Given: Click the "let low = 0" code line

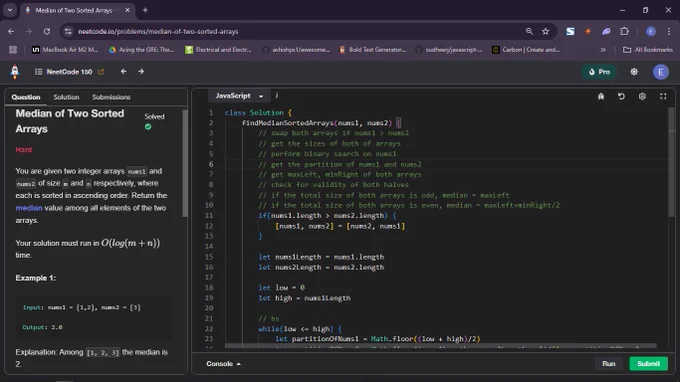Looking at the screenshot, I should click(281, 287).
